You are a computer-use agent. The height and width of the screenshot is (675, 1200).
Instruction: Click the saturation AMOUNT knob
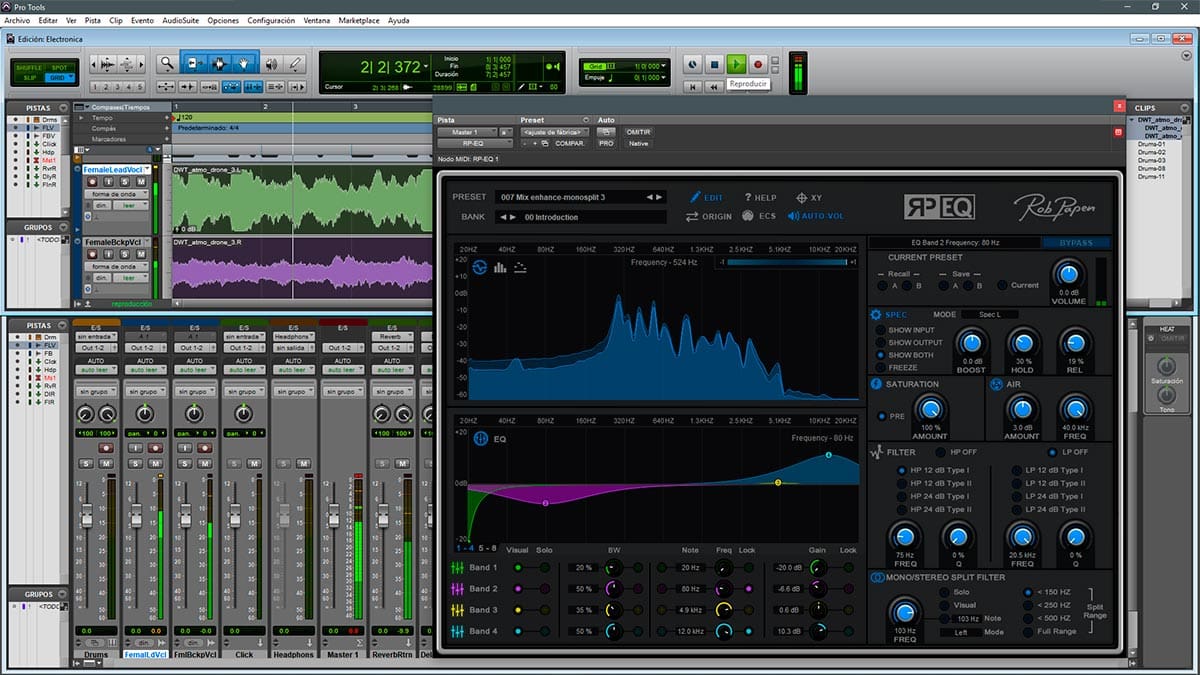coord(930,407)
